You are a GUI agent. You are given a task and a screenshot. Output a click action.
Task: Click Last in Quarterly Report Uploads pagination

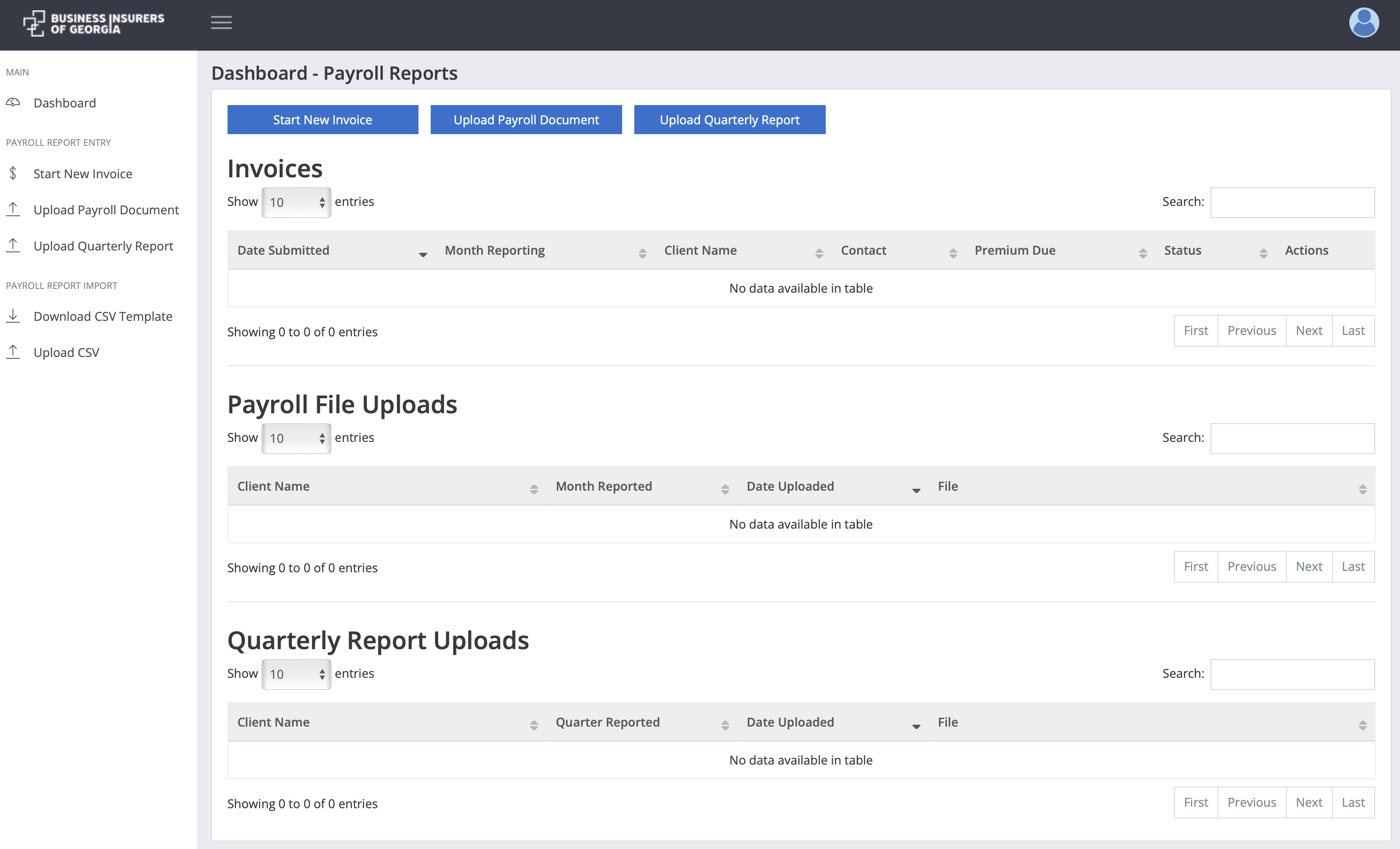click(x=1354, y=803)
